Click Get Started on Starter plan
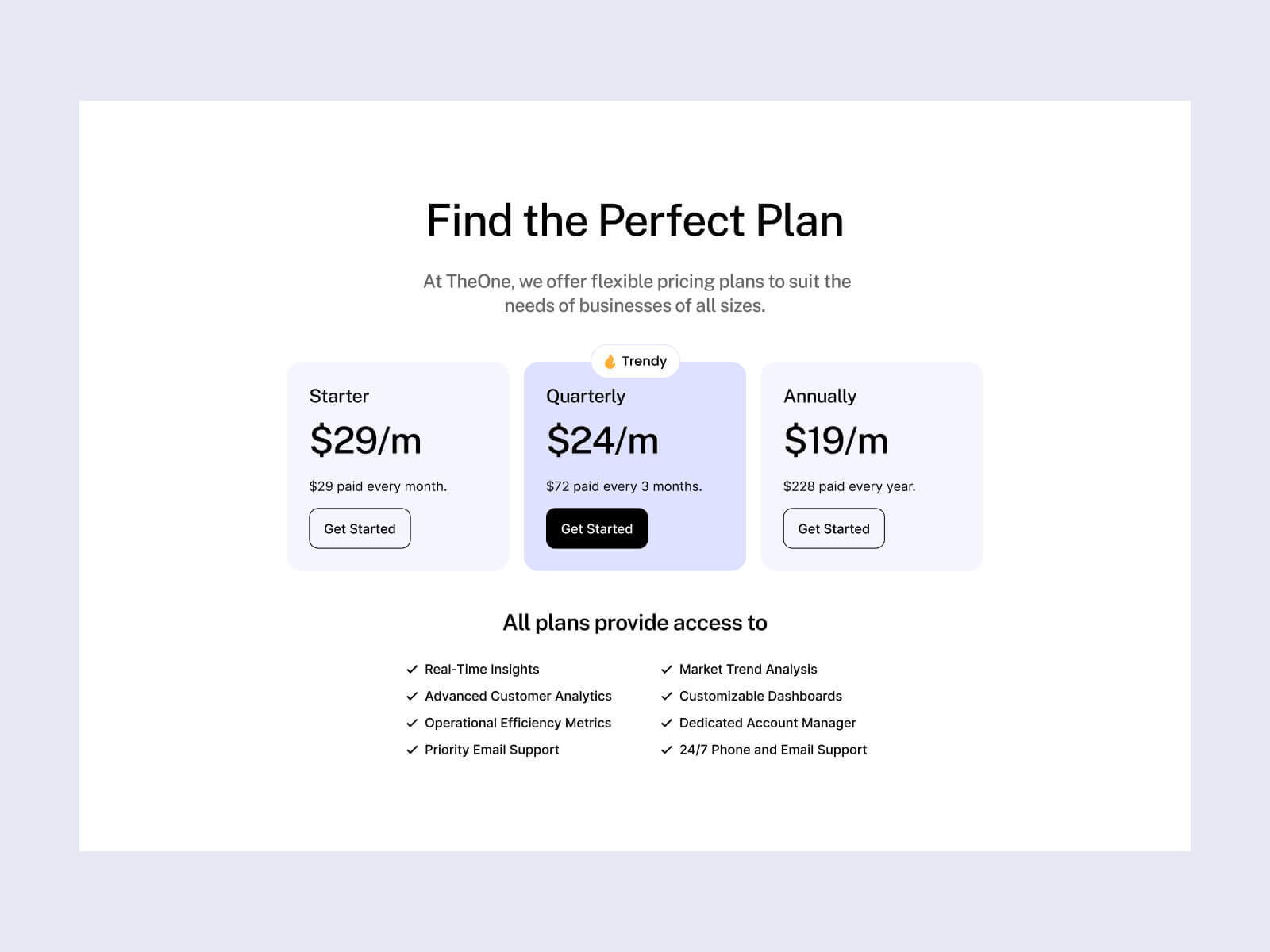This screenshot has height=952, width=1270. (360, 528)
